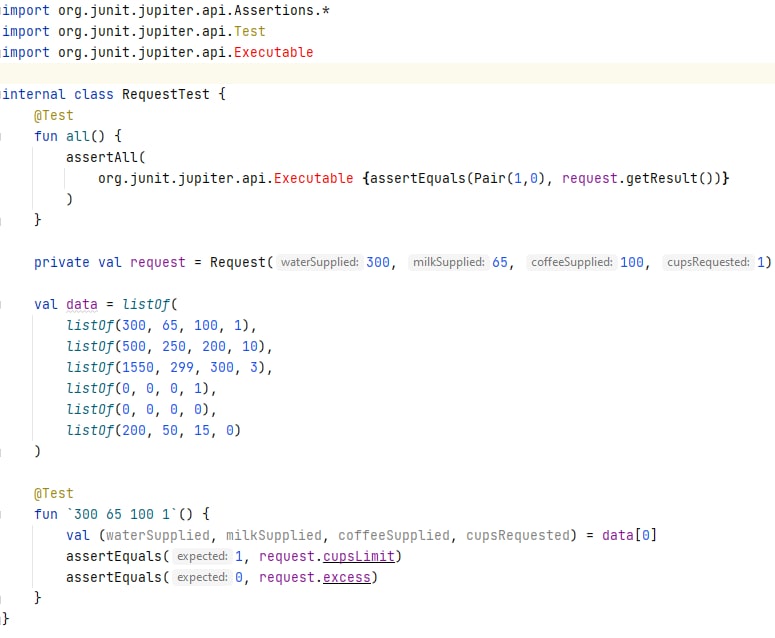Viewport: 775px width, 638px height.
Task: Click the Request( constructor call
Action: pos(242,262)
